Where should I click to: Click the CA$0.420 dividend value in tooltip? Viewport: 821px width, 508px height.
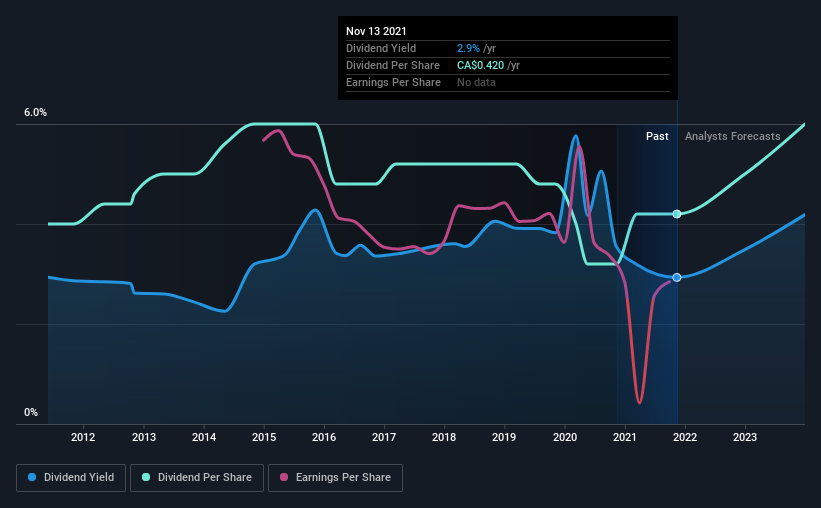481,65
